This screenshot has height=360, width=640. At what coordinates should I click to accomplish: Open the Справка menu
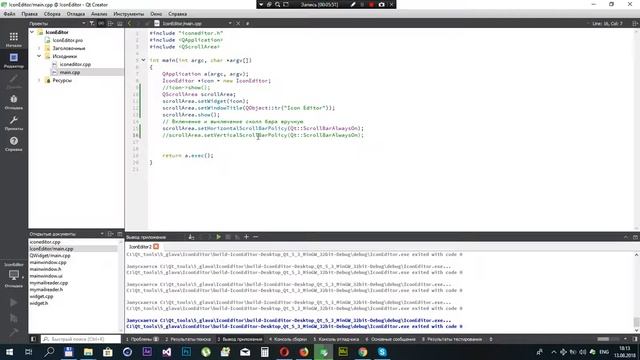pos(178,14)
